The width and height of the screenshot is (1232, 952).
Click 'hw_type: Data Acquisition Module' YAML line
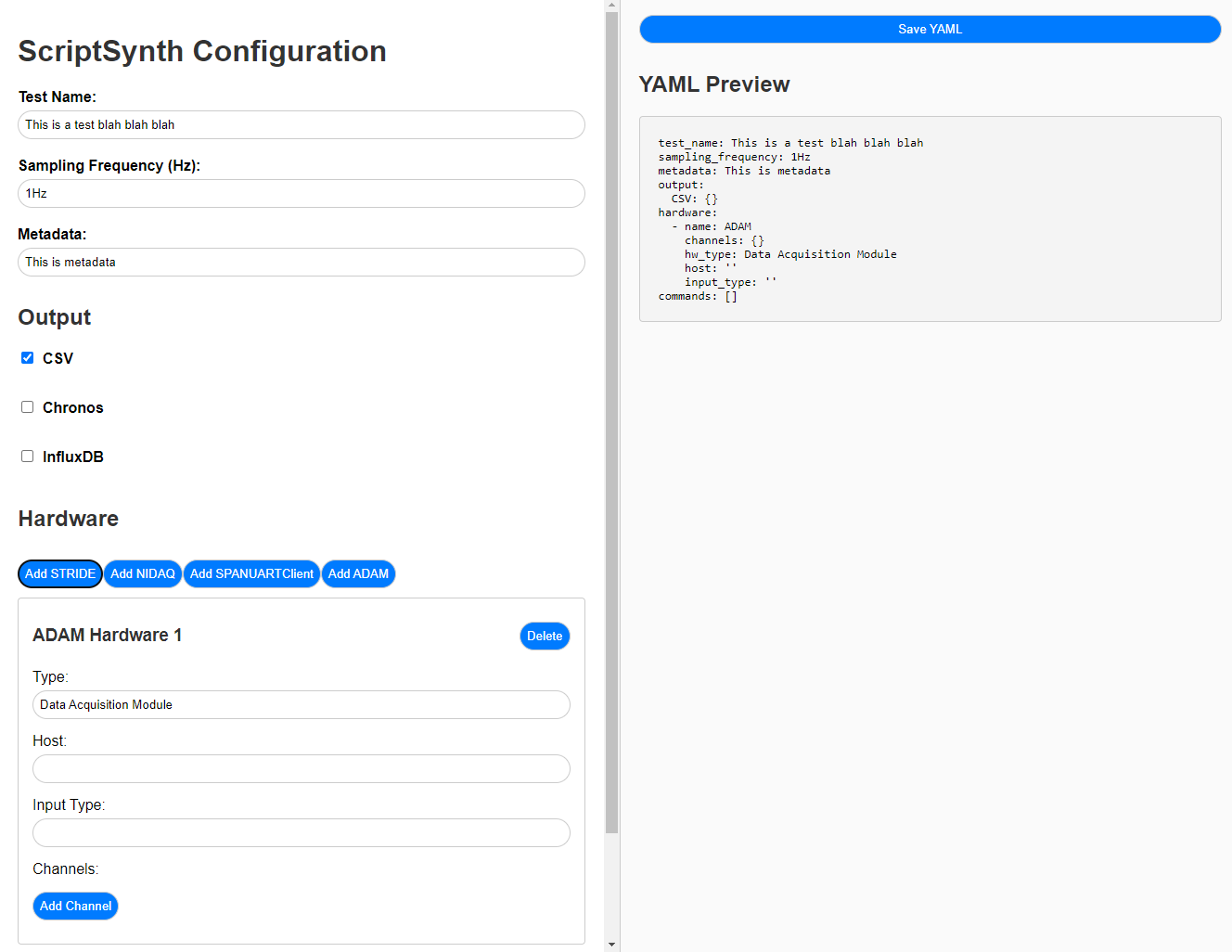pos(790,254)
